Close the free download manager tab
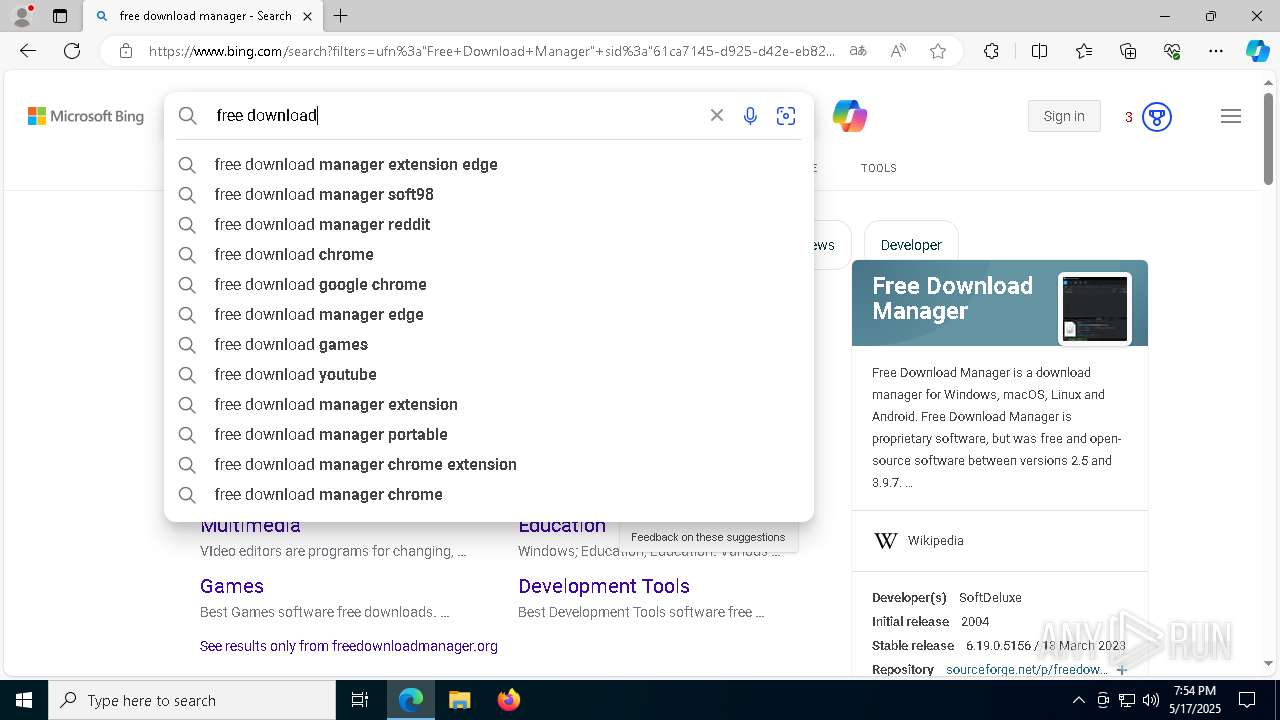Viewport: 1280px width, 720px height. (307, 16)
